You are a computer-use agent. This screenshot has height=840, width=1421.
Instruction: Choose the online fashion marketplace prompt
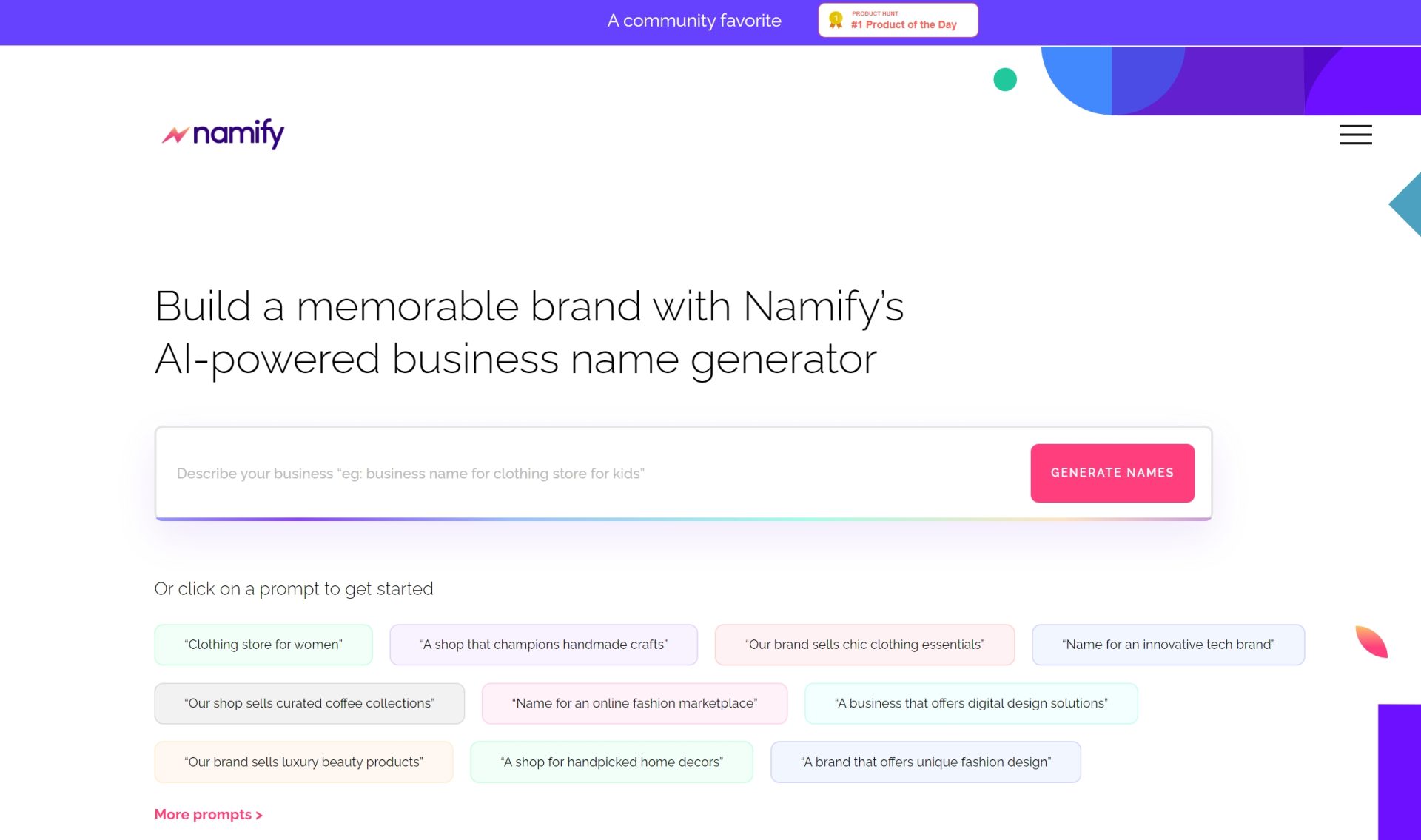(634, 703)
